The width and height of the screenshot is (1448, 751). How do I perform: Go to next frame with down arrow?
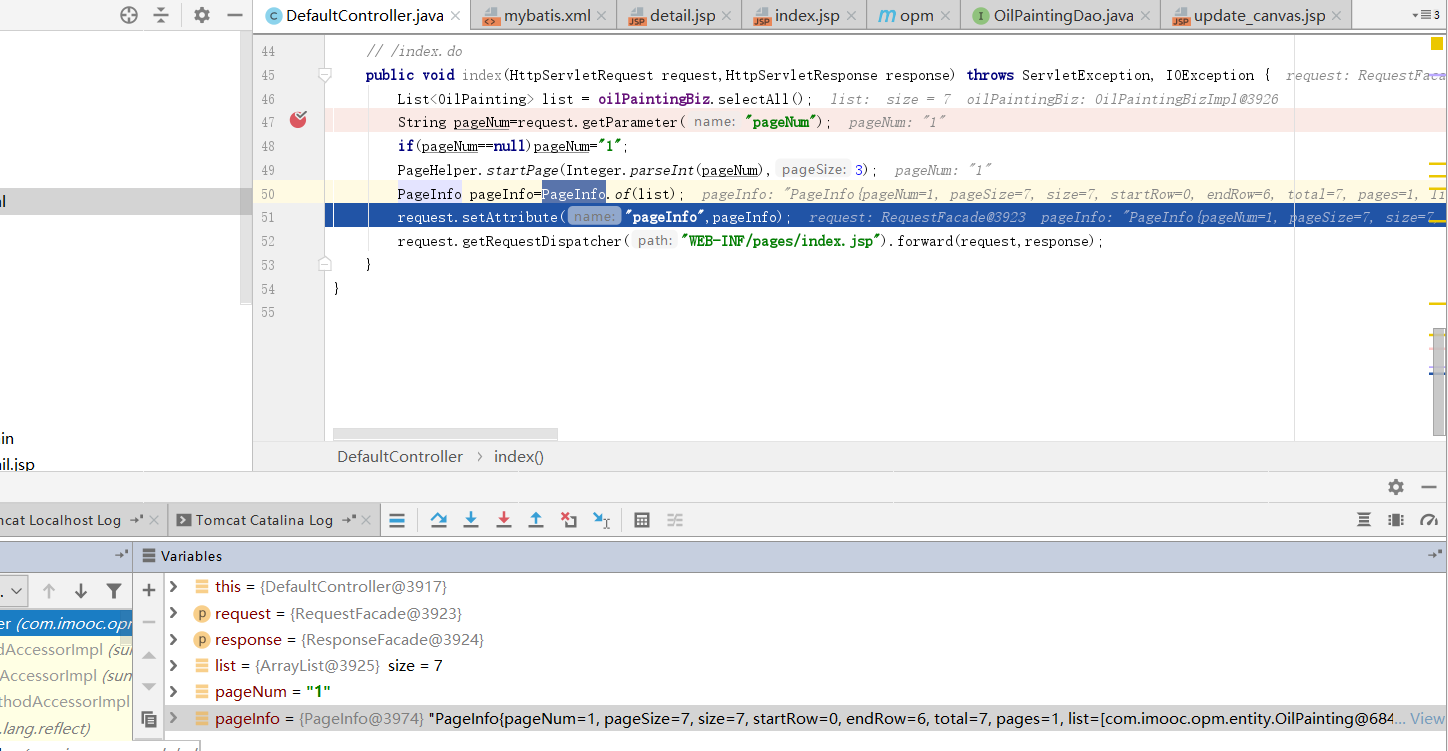click(x=81, y=591)
